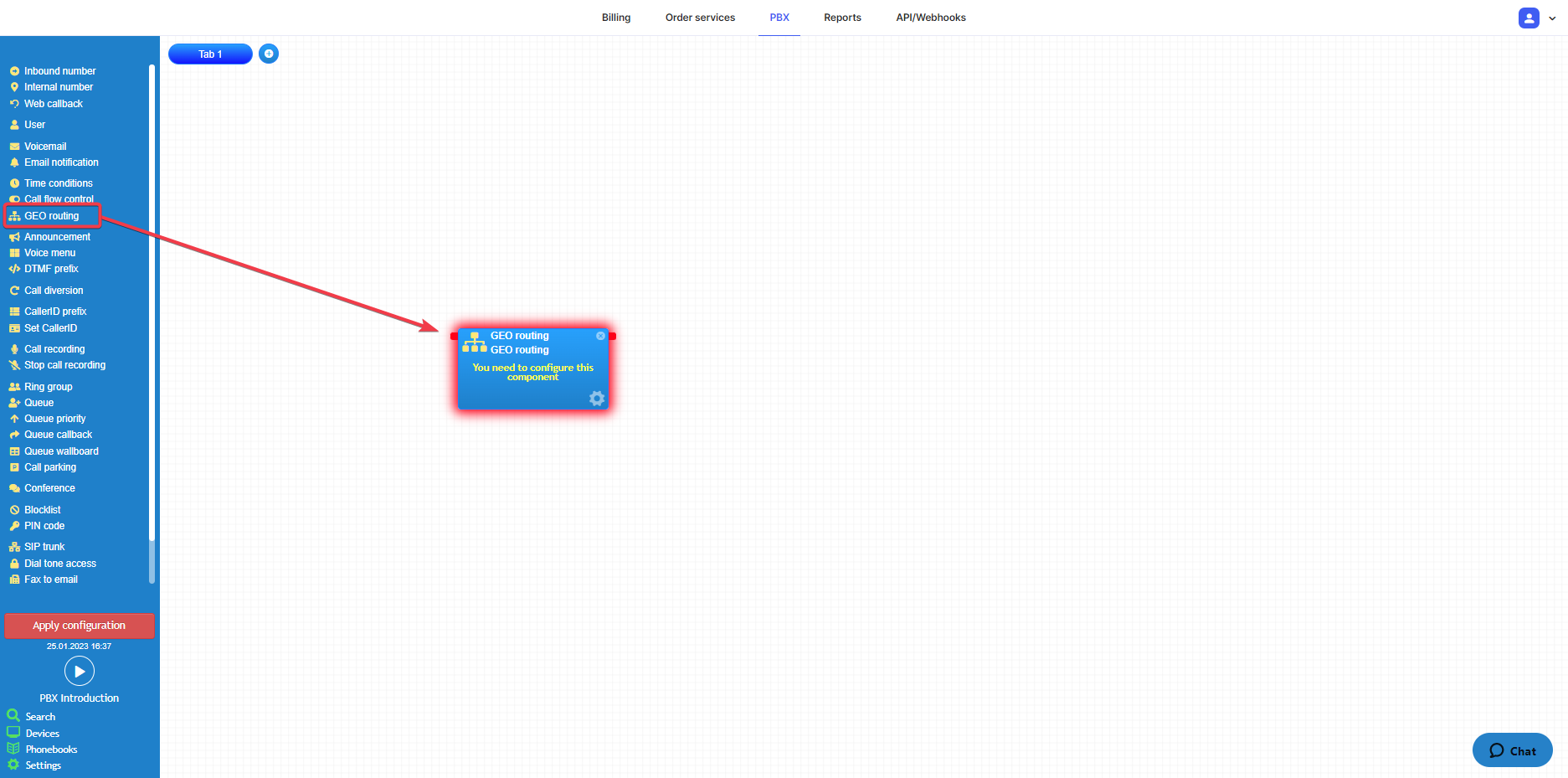Open the Reports menu
Screen dimensions: 1568x778
[x=842, y=18]
